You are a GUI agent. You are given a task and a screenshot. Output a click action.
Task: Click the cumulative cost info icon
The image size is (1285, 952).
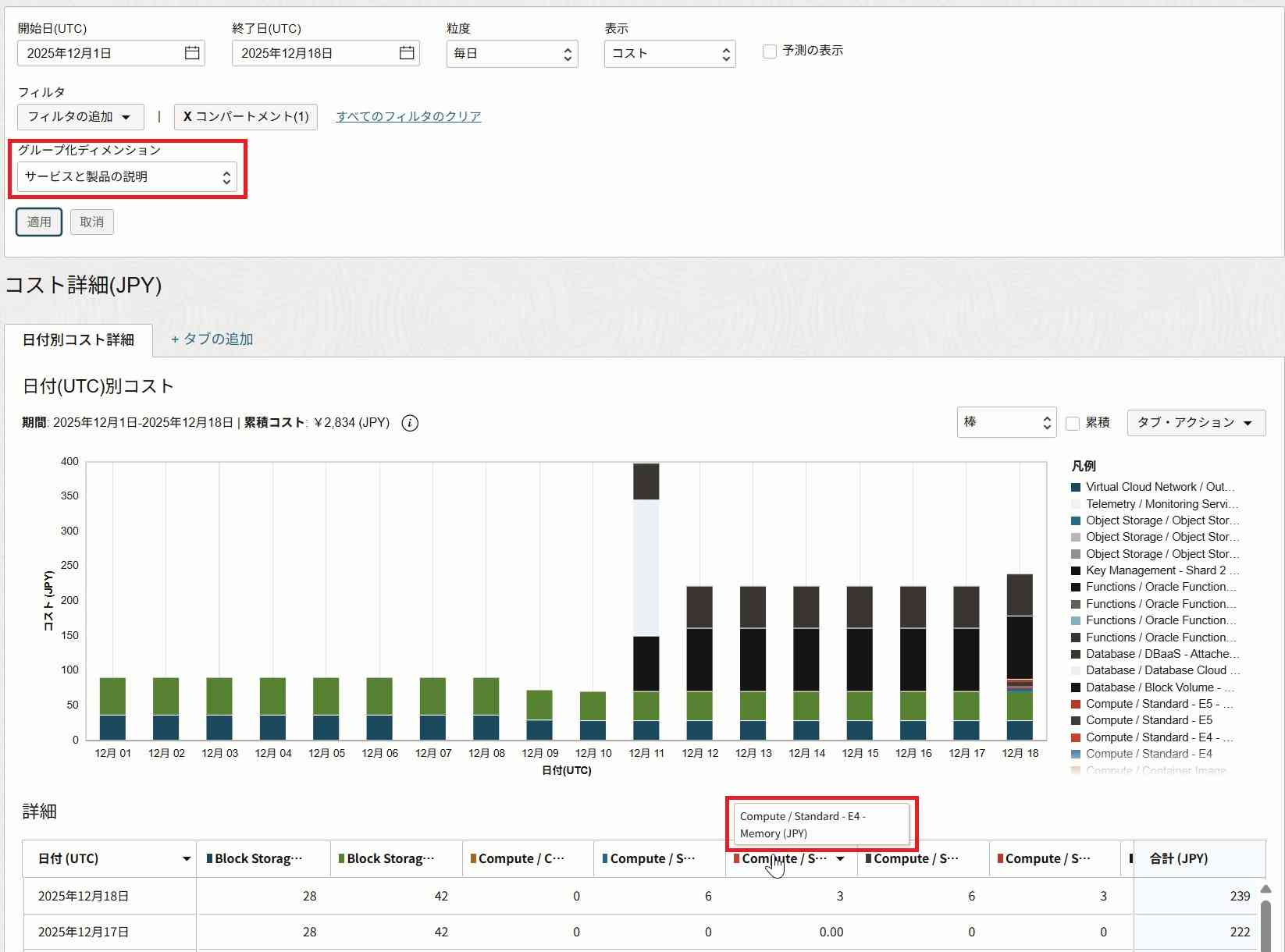pos(410,423)
